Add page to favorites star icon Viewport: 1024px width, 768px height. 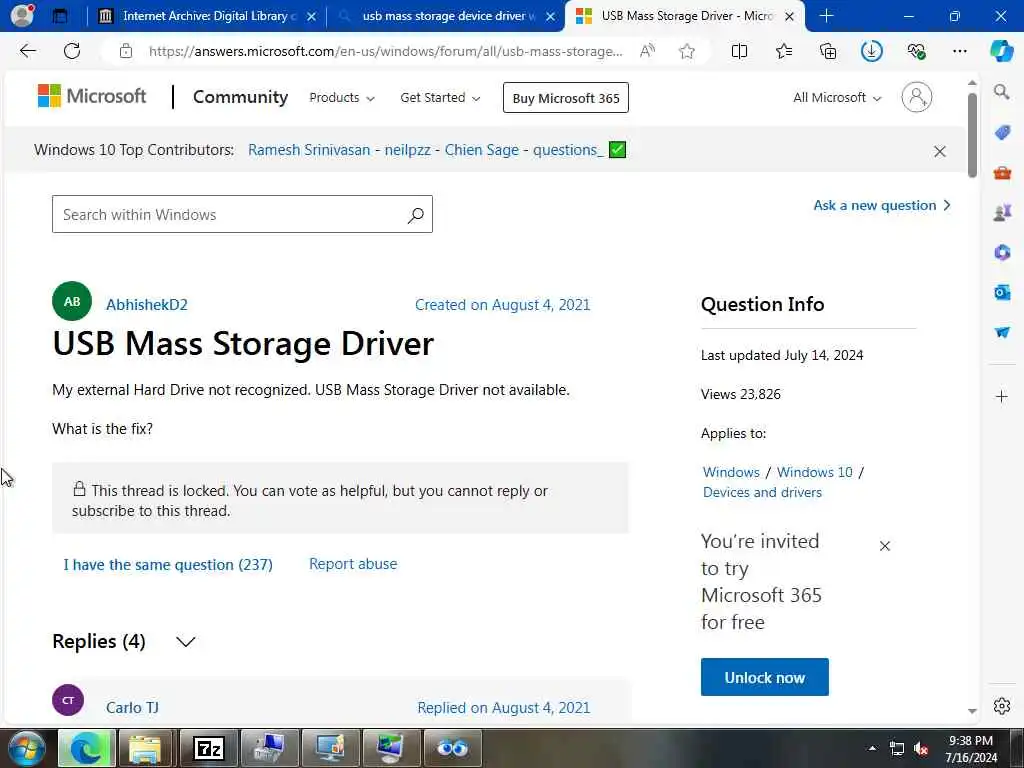(x=686, y=51)
